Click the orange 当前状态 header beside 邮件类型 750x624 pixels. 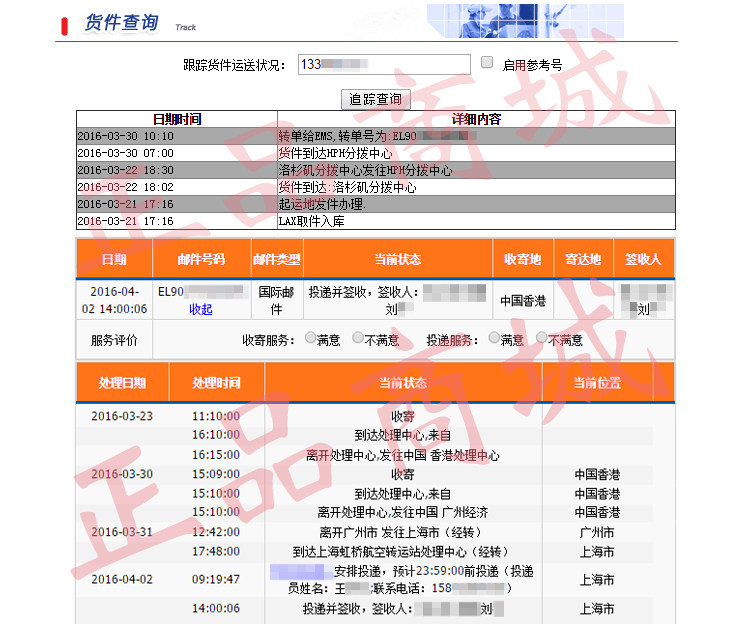[x=398, y=259]
